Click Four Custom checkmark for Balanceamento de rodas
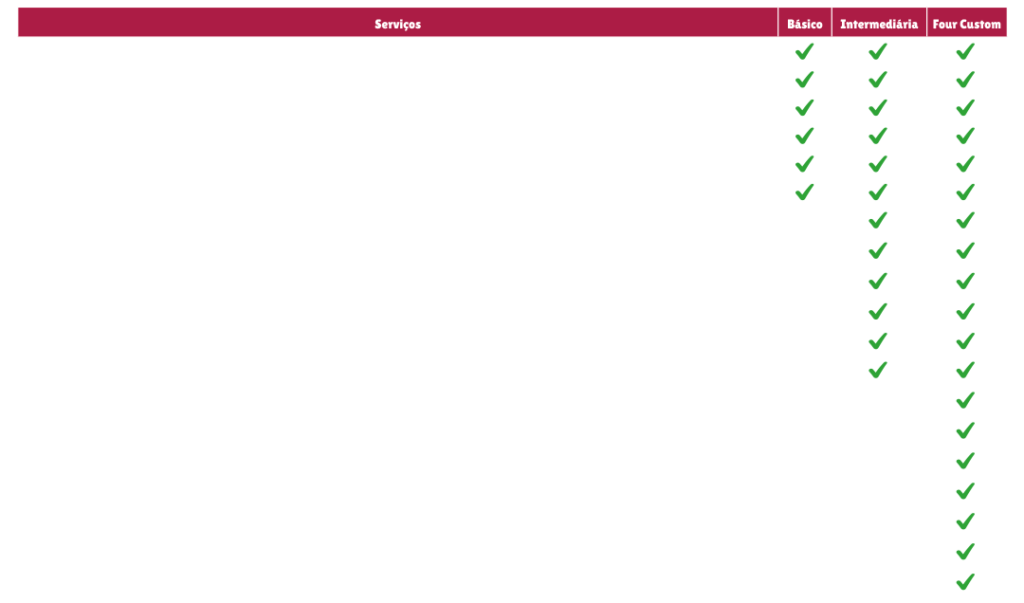This screenshot has height=603, width=1024. (x=964, y=432)
